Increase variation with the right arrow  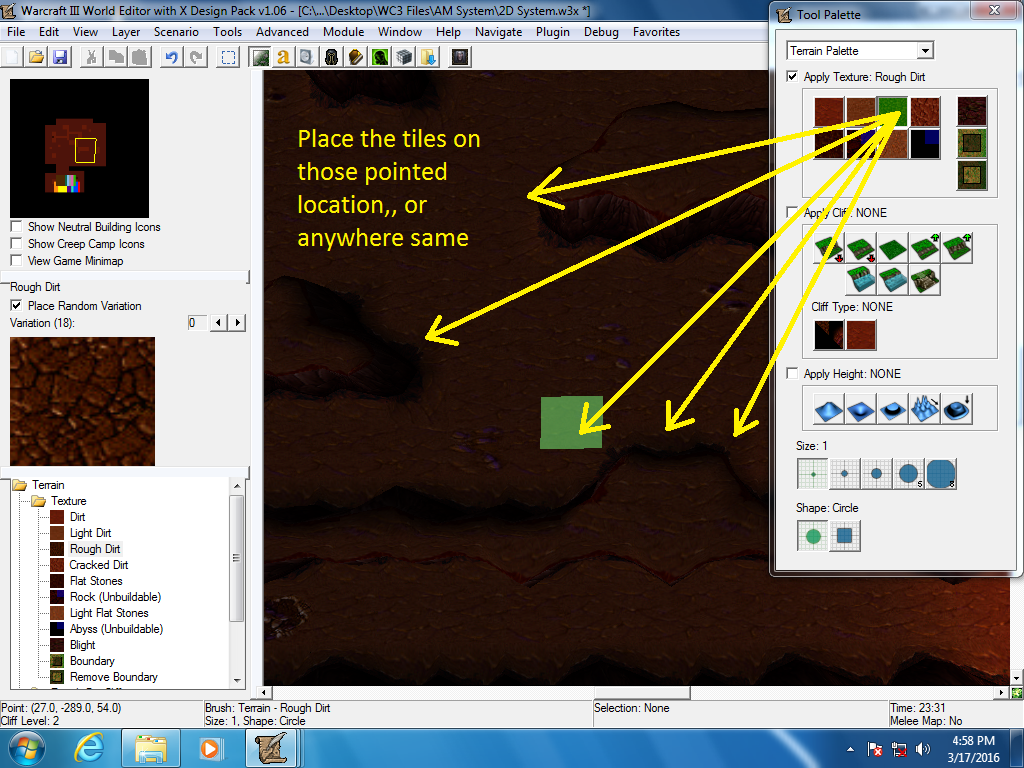click(x=237, y=323)
